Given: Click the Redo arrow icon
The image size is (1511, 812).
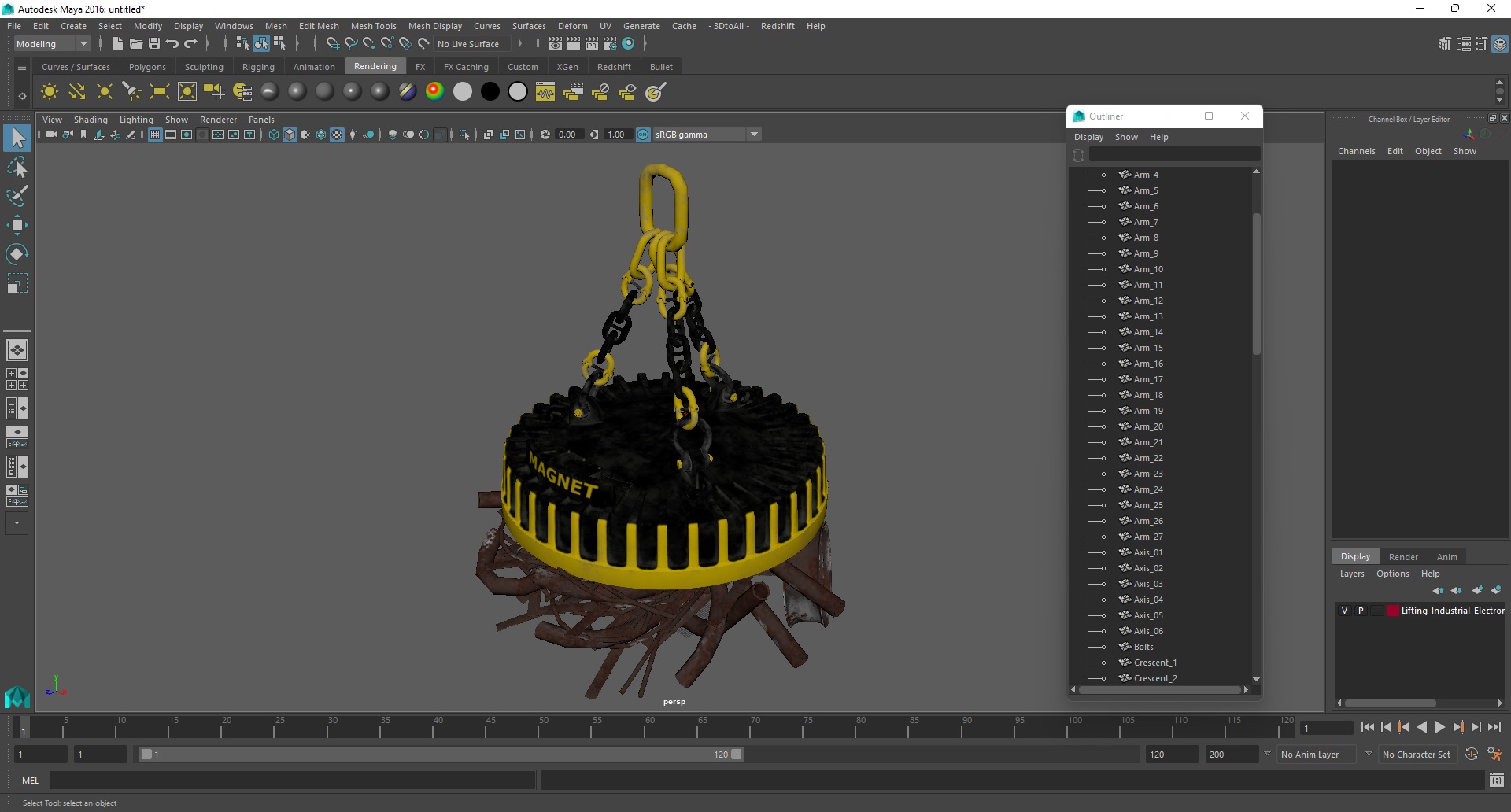Looking at the screenshot, I should coord(190,44).
